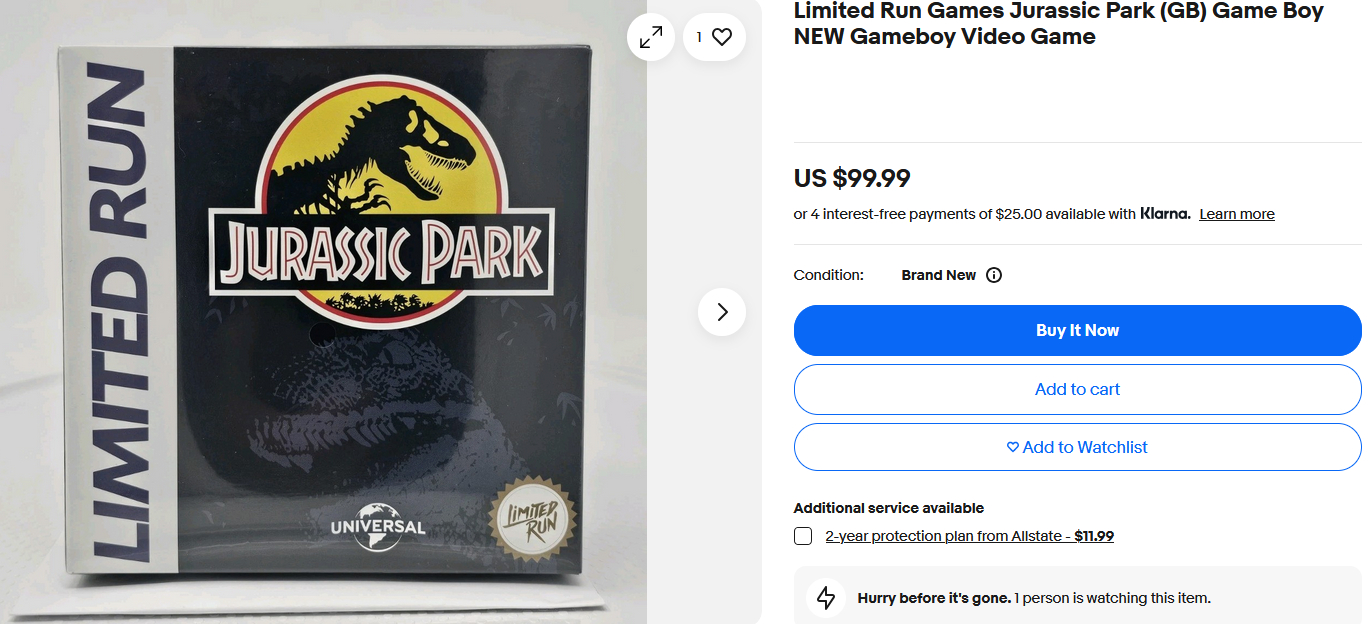
Task: Click the Universal globe logo on the box
Action: 377,527
